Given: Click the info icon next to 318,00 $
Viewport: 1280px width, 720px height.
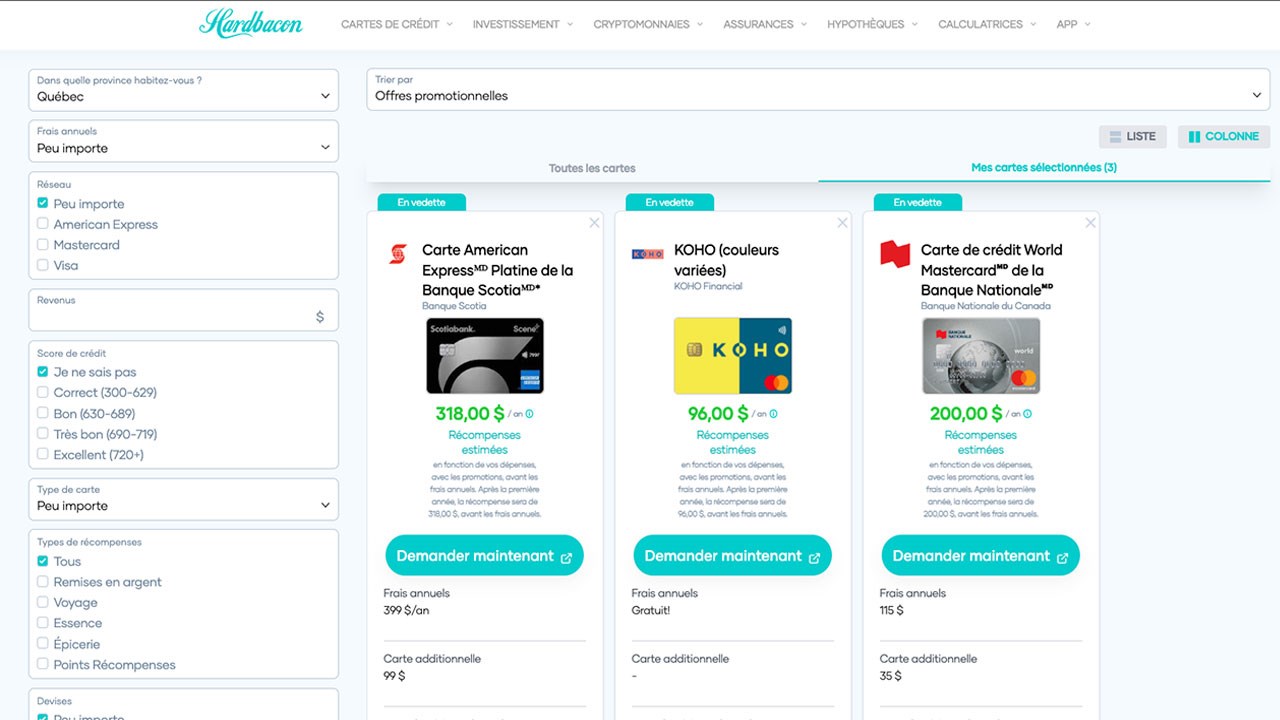Looking at the screenshot, I should pos(529,414).
